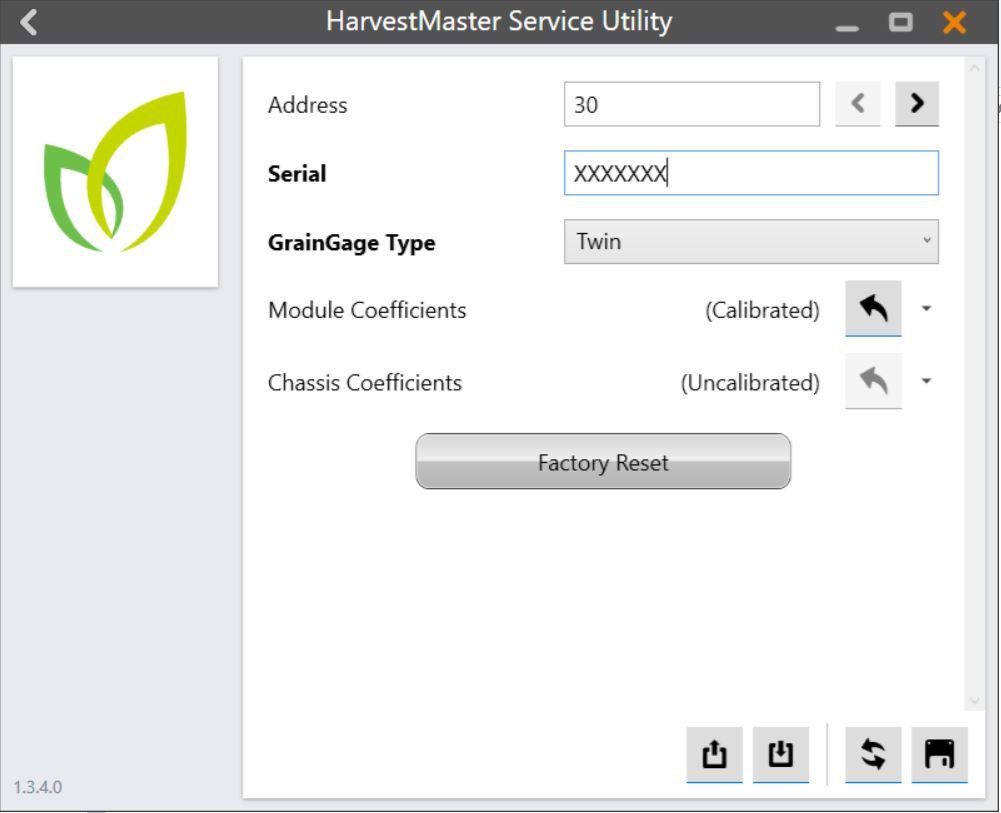1001x813 pixels.
Task: Maximize the Service Utility window
Action: 900,22
